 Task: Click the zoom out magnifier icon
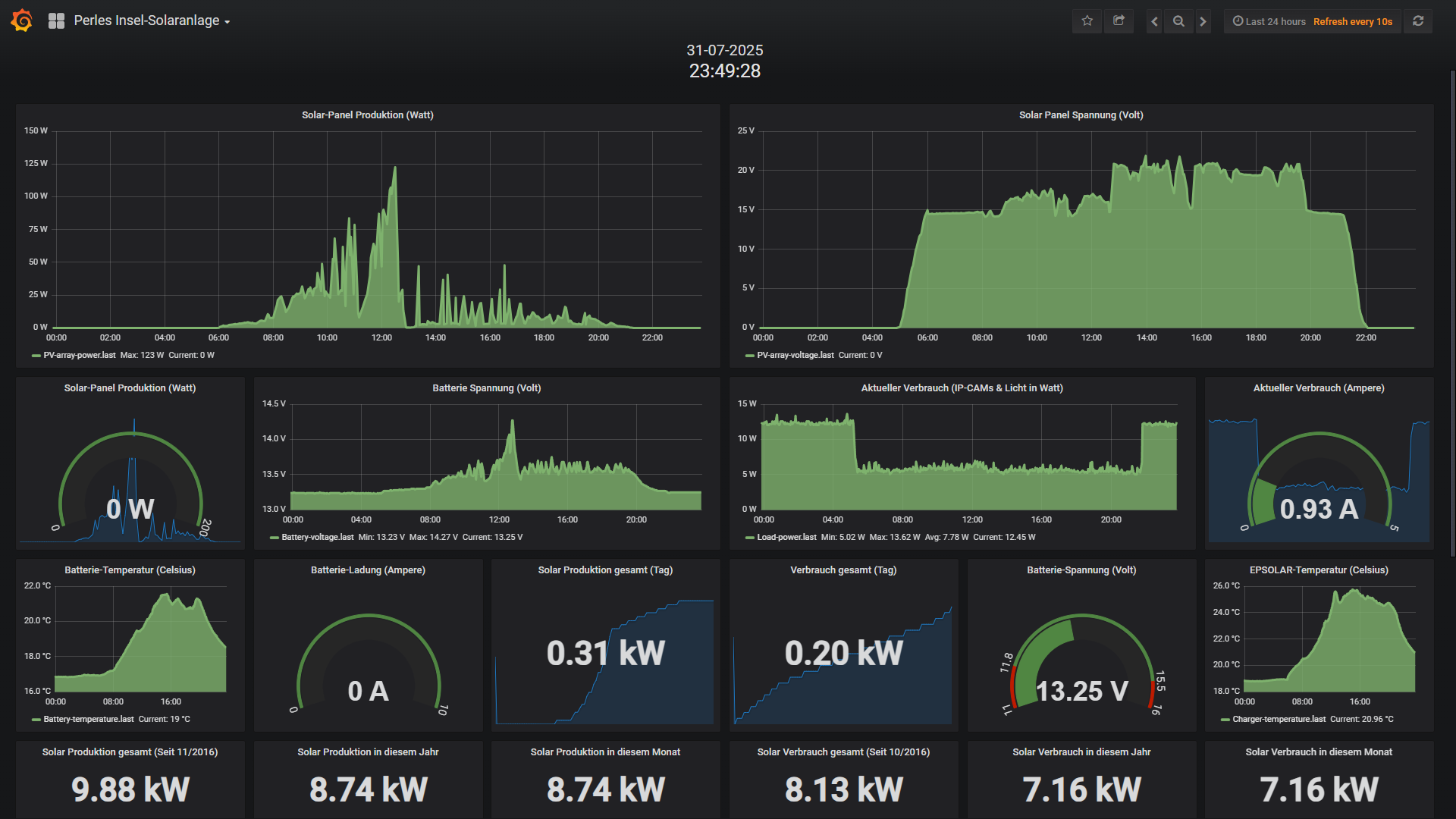coord(1178,22)
